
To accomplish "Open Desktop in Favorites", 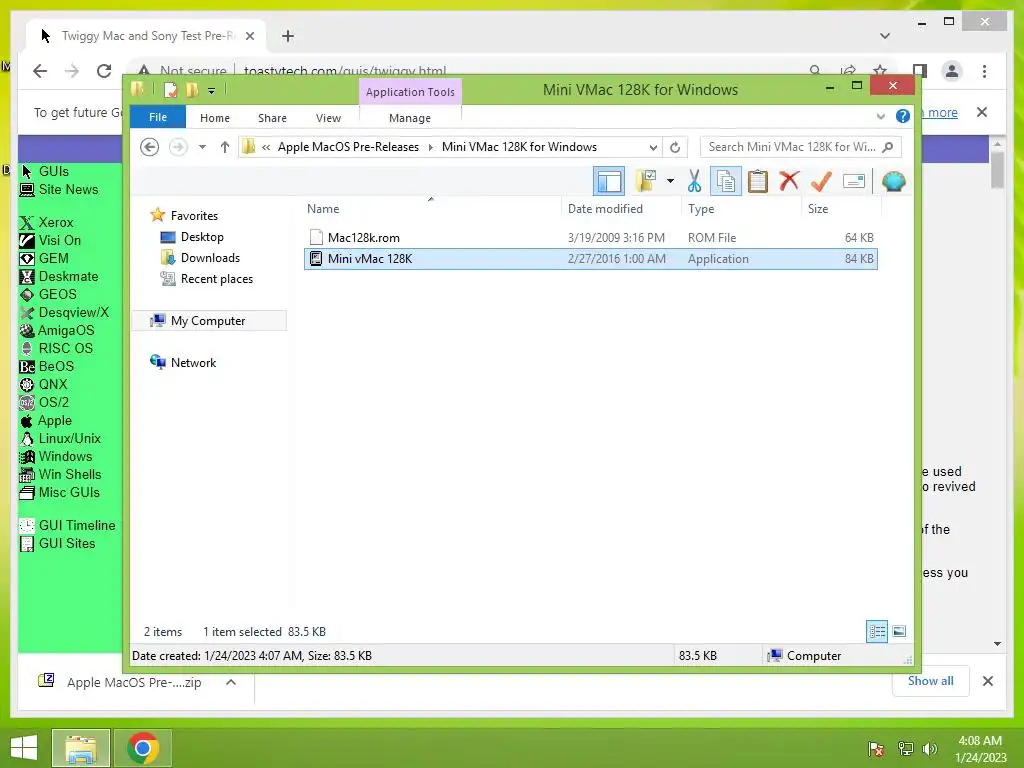I will (x=202, y=237).
